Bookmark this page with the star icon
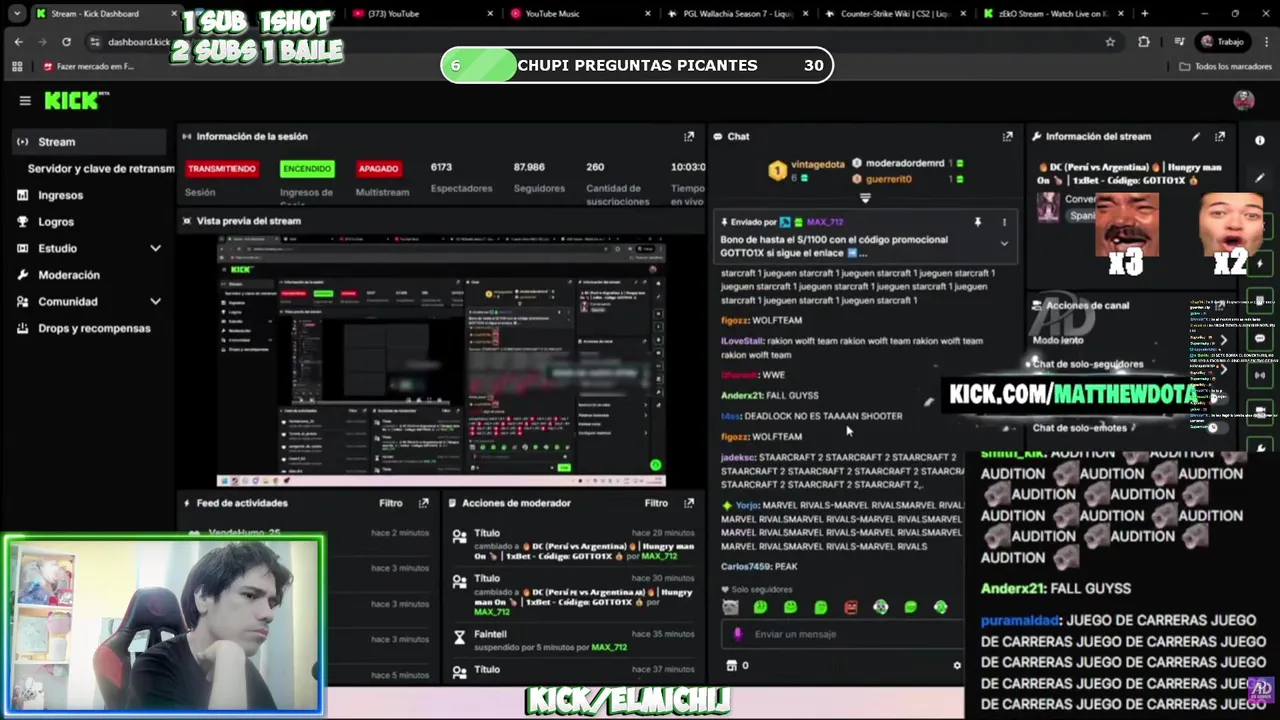The height and width of the screenshot is (720, 1280). 1110,42
